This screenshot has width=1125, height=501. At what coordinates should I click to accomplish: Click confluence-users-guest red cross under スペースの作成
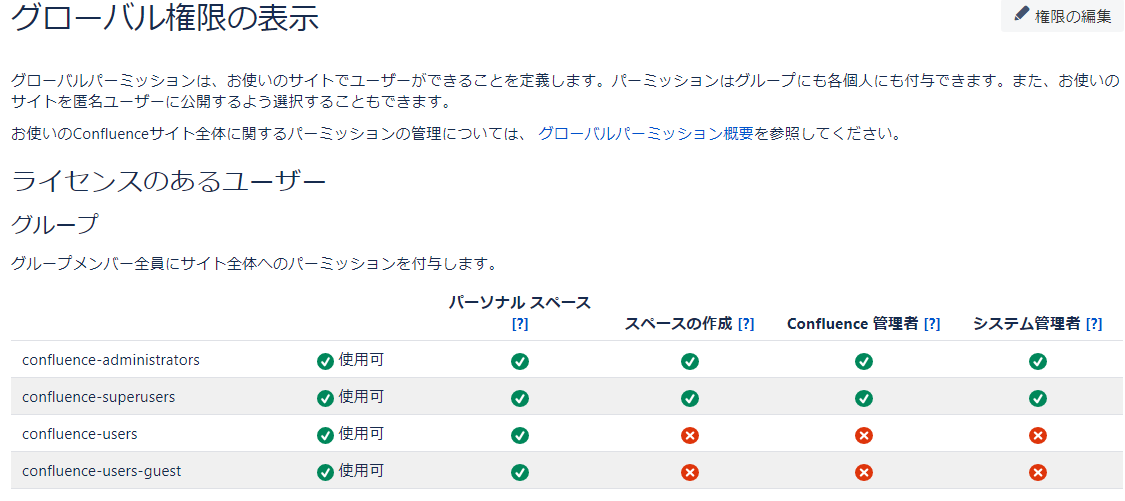[689, 472]
